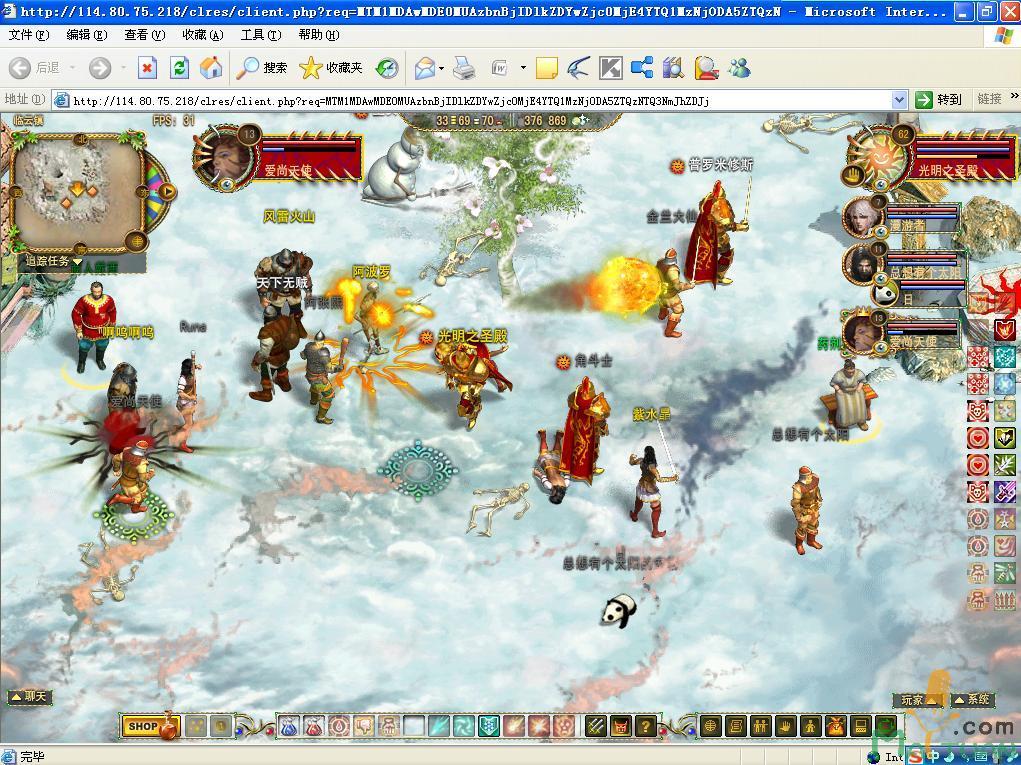Click the 转到 go button
Screen dimensions: 1021x765
pos(940,100)
